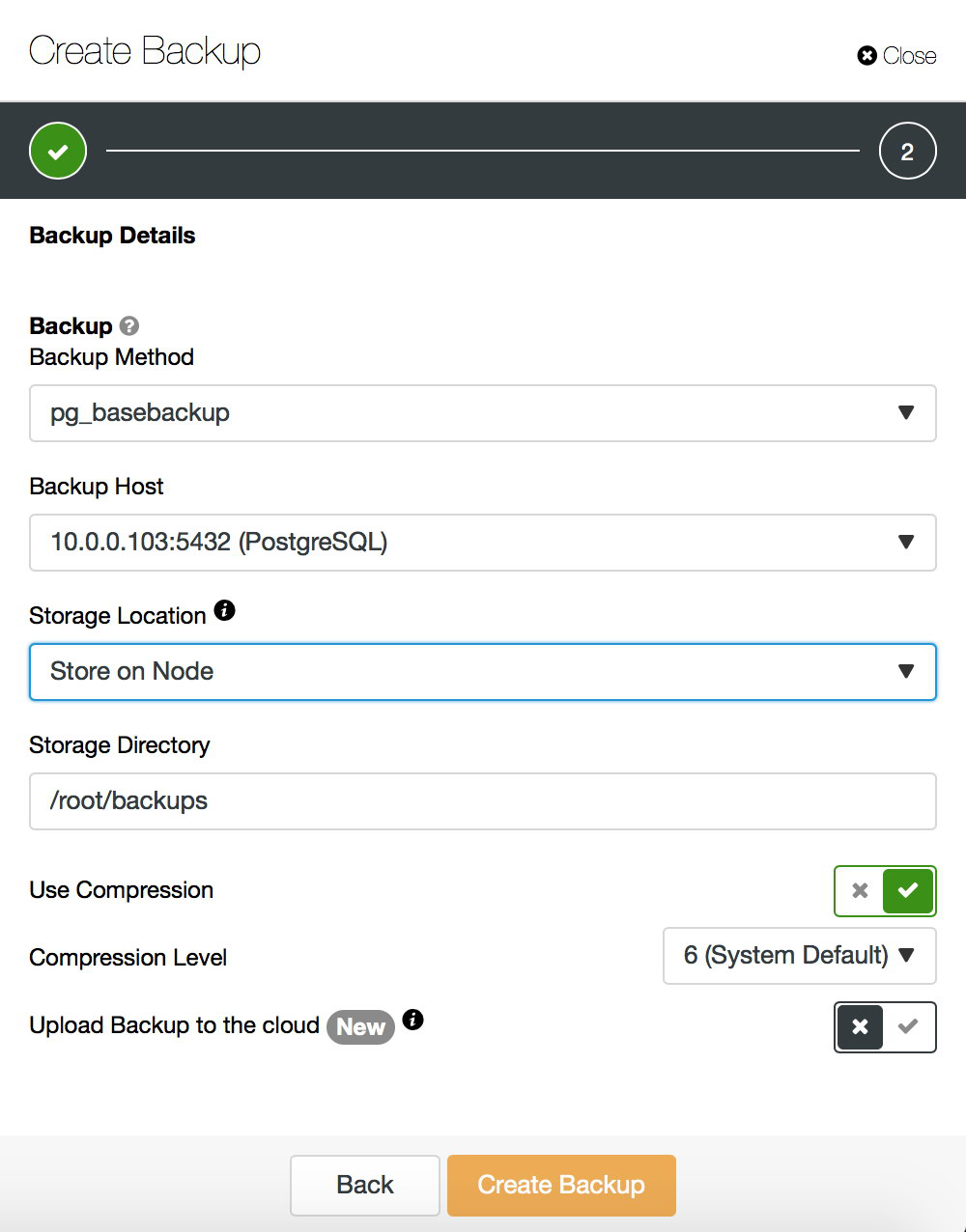Click the wizard progress line between steps

(482, 151)
